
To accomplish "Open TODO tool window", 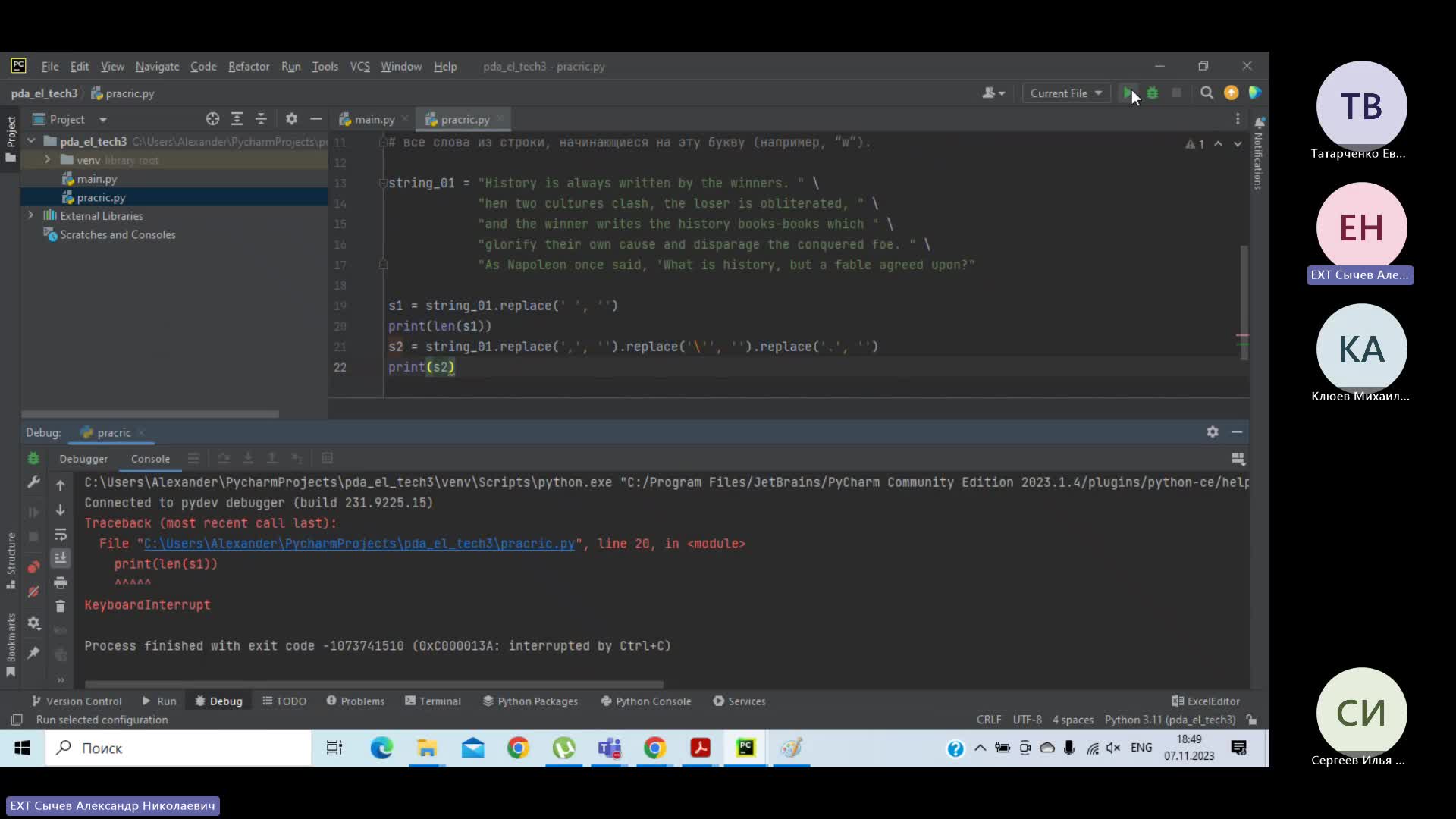I will pos(284,701).
